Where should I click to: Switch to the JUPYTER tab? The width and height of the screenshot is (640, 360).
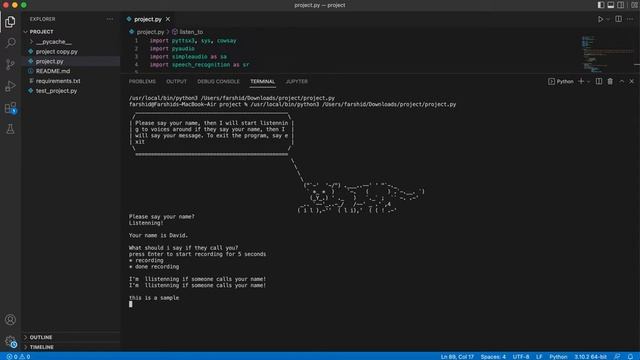297,82
